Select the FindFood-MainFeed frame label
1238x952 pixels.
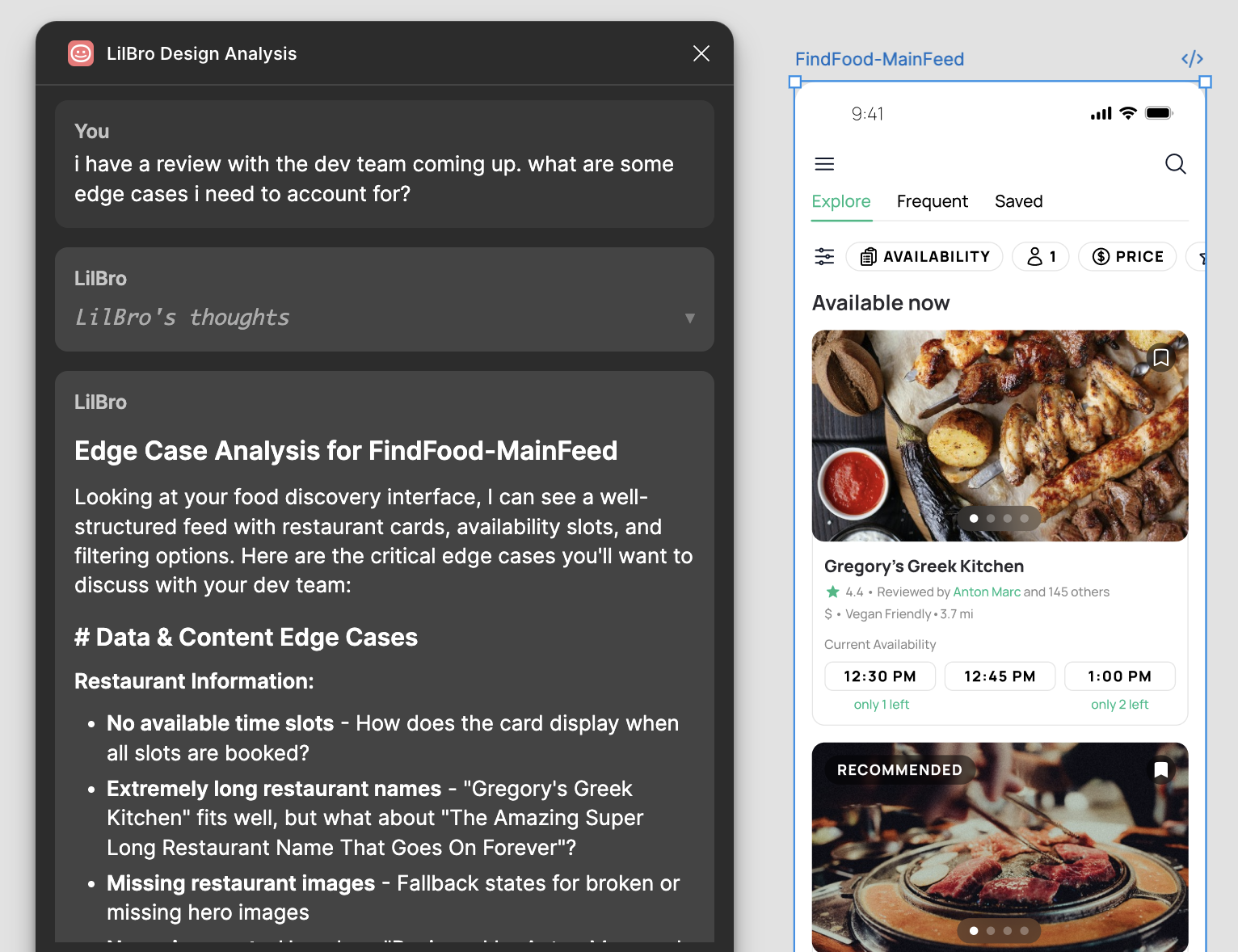point(879,59)
